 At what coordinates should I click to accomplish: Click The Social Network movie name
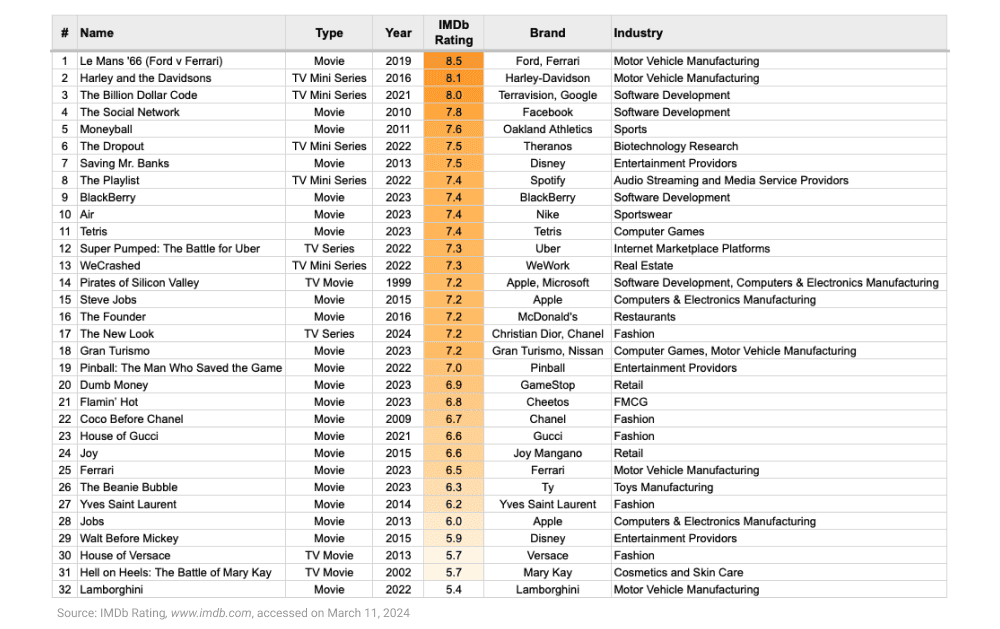[130, 112]
